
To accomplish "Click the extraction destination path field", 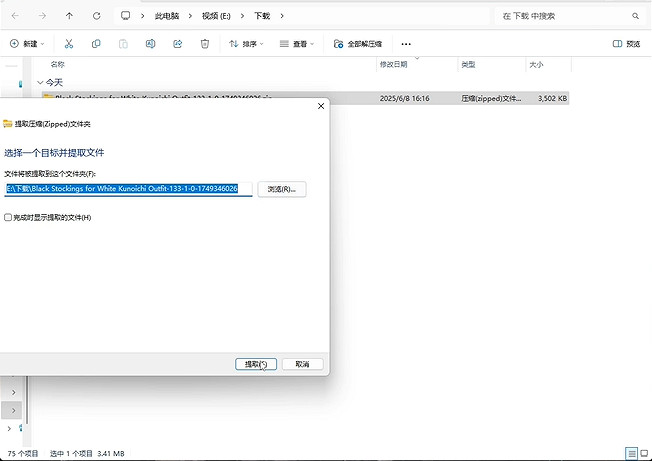I will point(128,189).
